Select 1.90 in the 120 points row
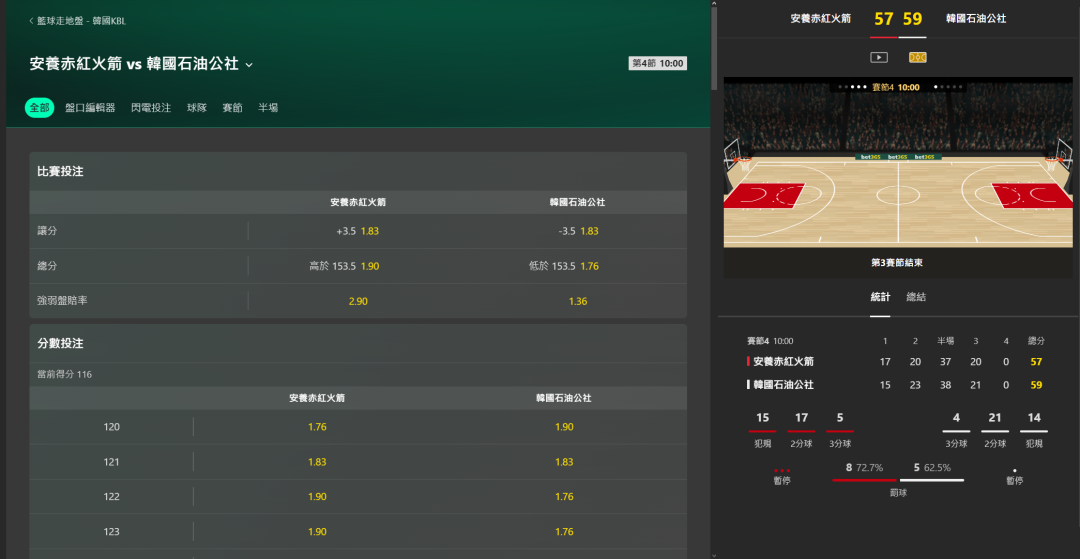Image resolution: width=1080 pixels, height=559 pixels. [x=564, y=427]
